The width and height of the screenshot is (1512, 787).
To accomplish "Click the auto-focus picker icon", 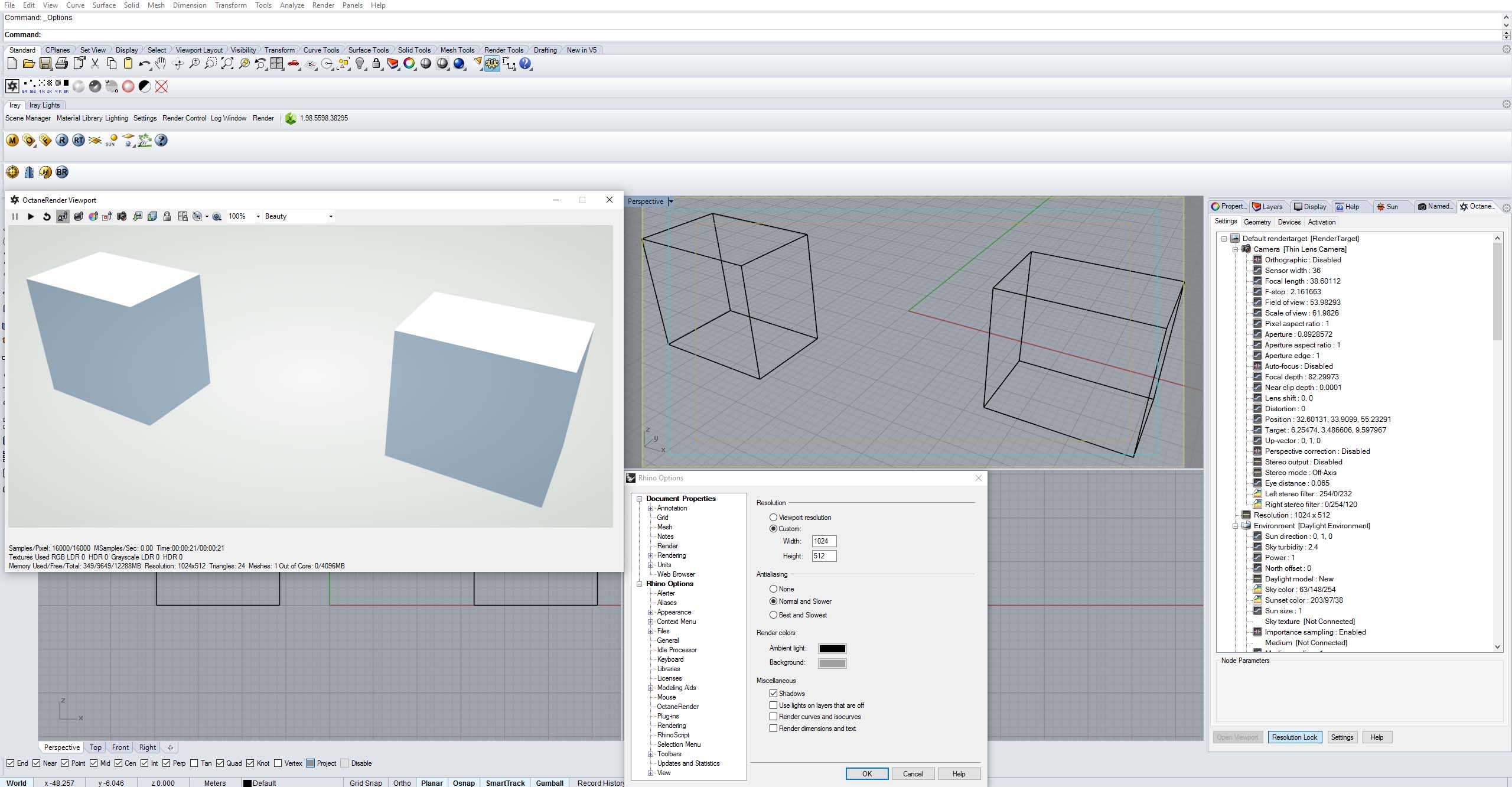I will coord(63,217).
